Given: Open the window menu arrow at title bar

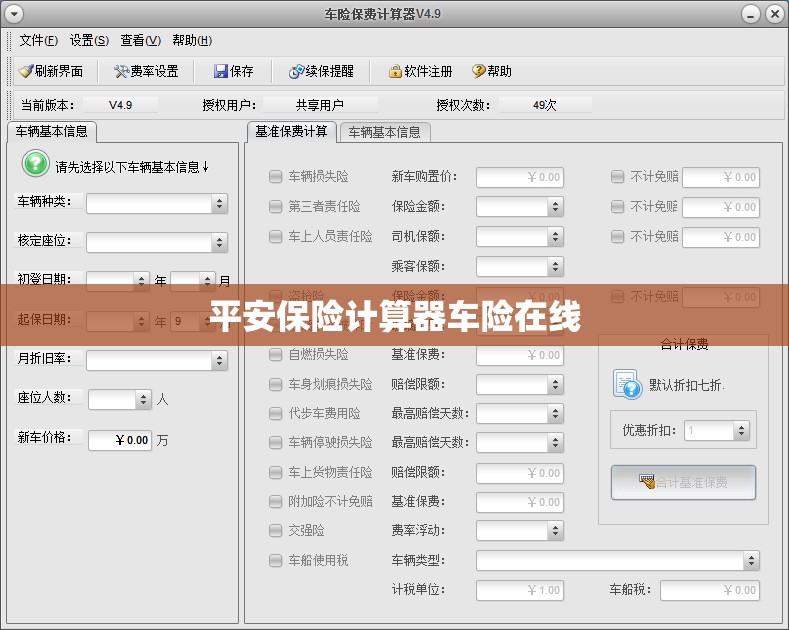Looking at the screenshot, I should (14, 14).
